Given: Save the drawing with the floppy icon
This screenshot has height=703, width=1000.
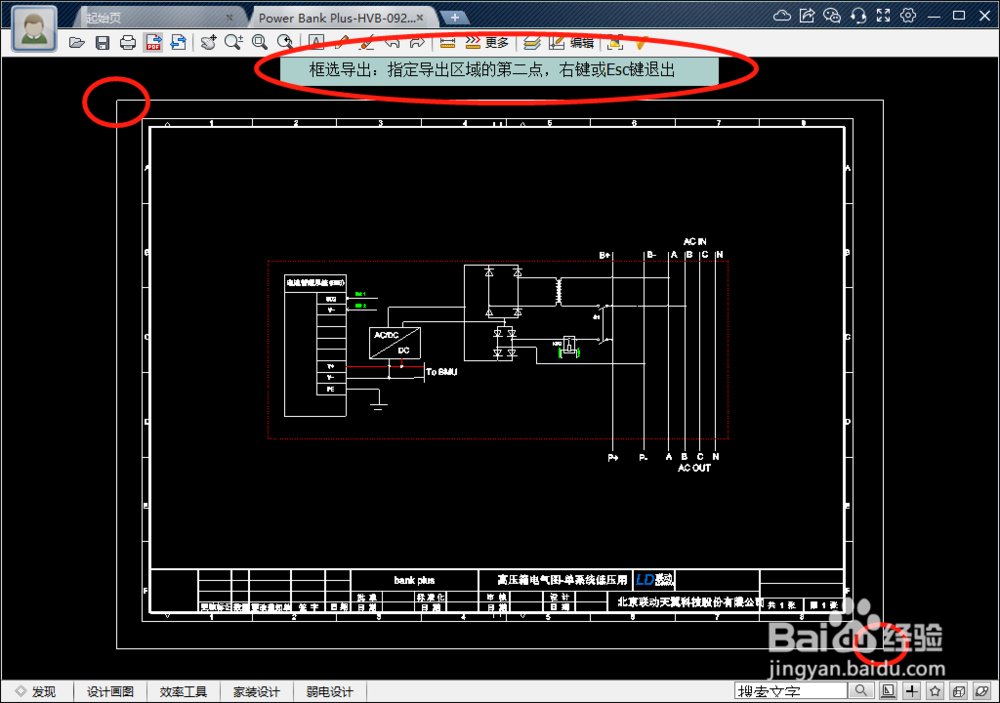Looking at the screenshot, I should 103,43.
